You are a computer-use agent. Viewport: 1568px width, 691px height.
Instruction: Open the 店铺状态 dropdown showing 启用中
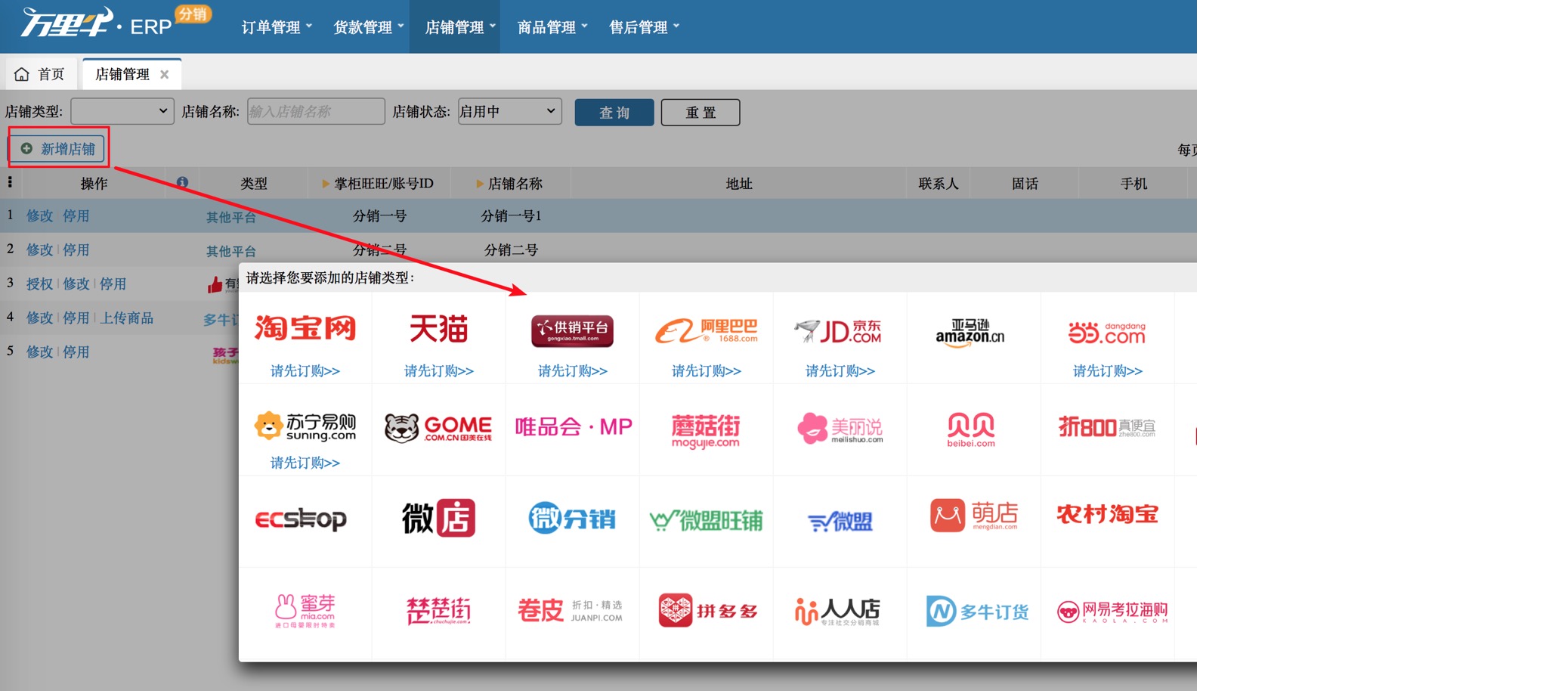tap(510, 111)
